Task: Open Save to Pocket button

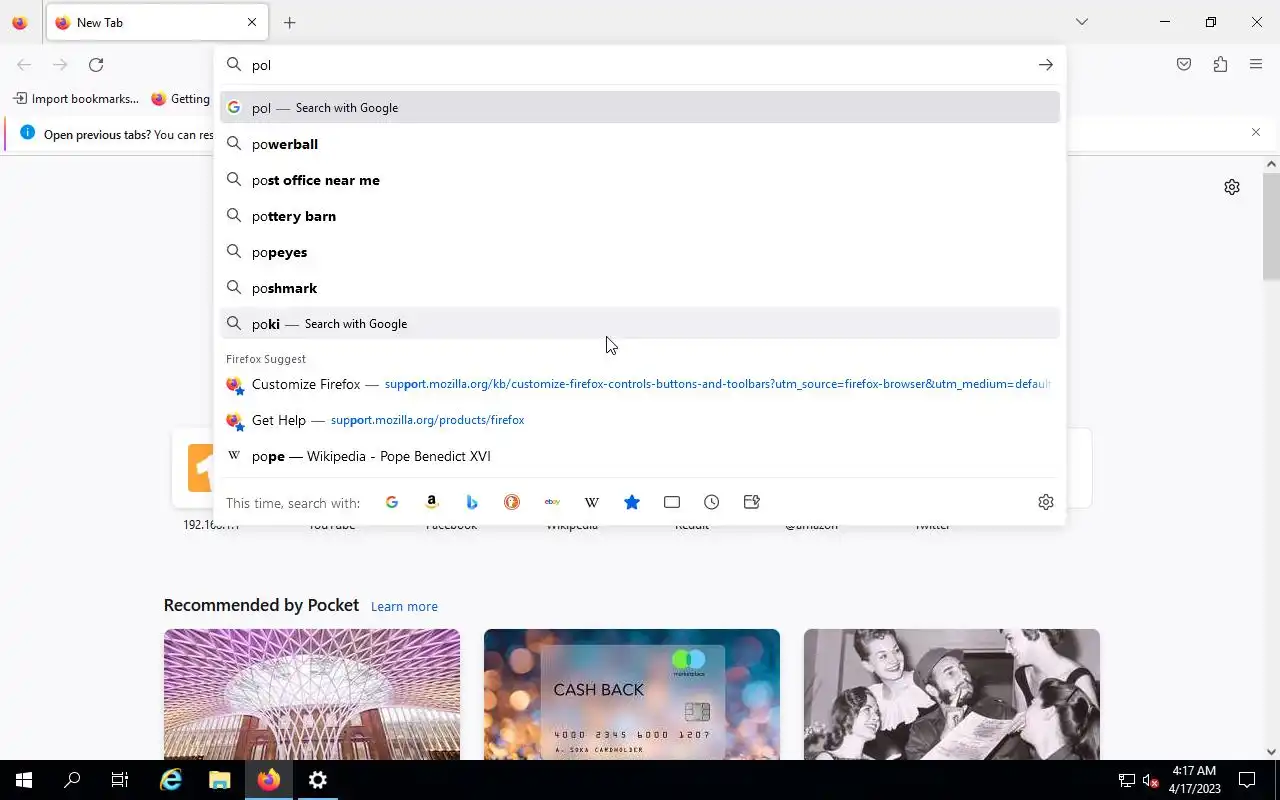Action: tap(1184, 65)
